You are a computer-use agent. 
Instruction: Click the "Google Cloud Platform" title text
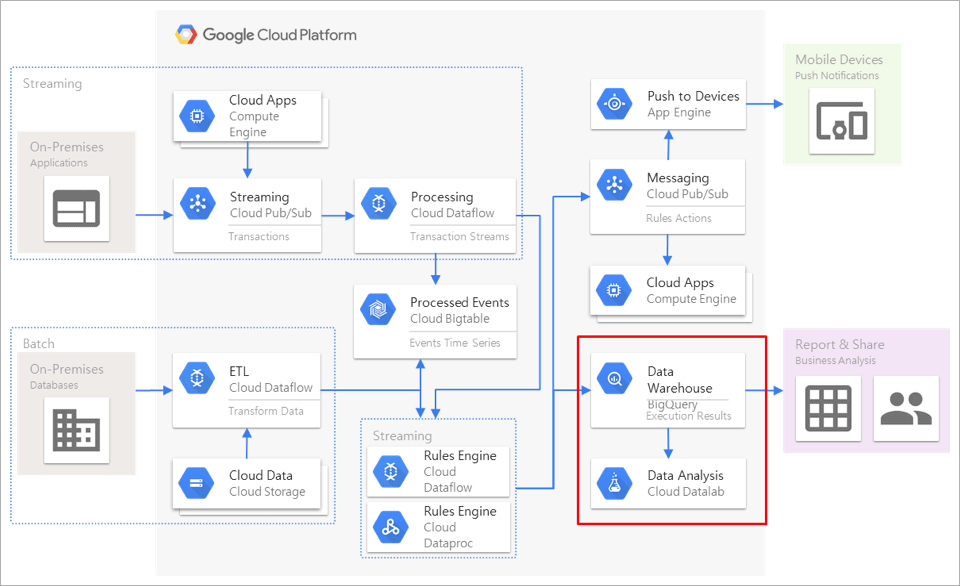tap(280, 35)
